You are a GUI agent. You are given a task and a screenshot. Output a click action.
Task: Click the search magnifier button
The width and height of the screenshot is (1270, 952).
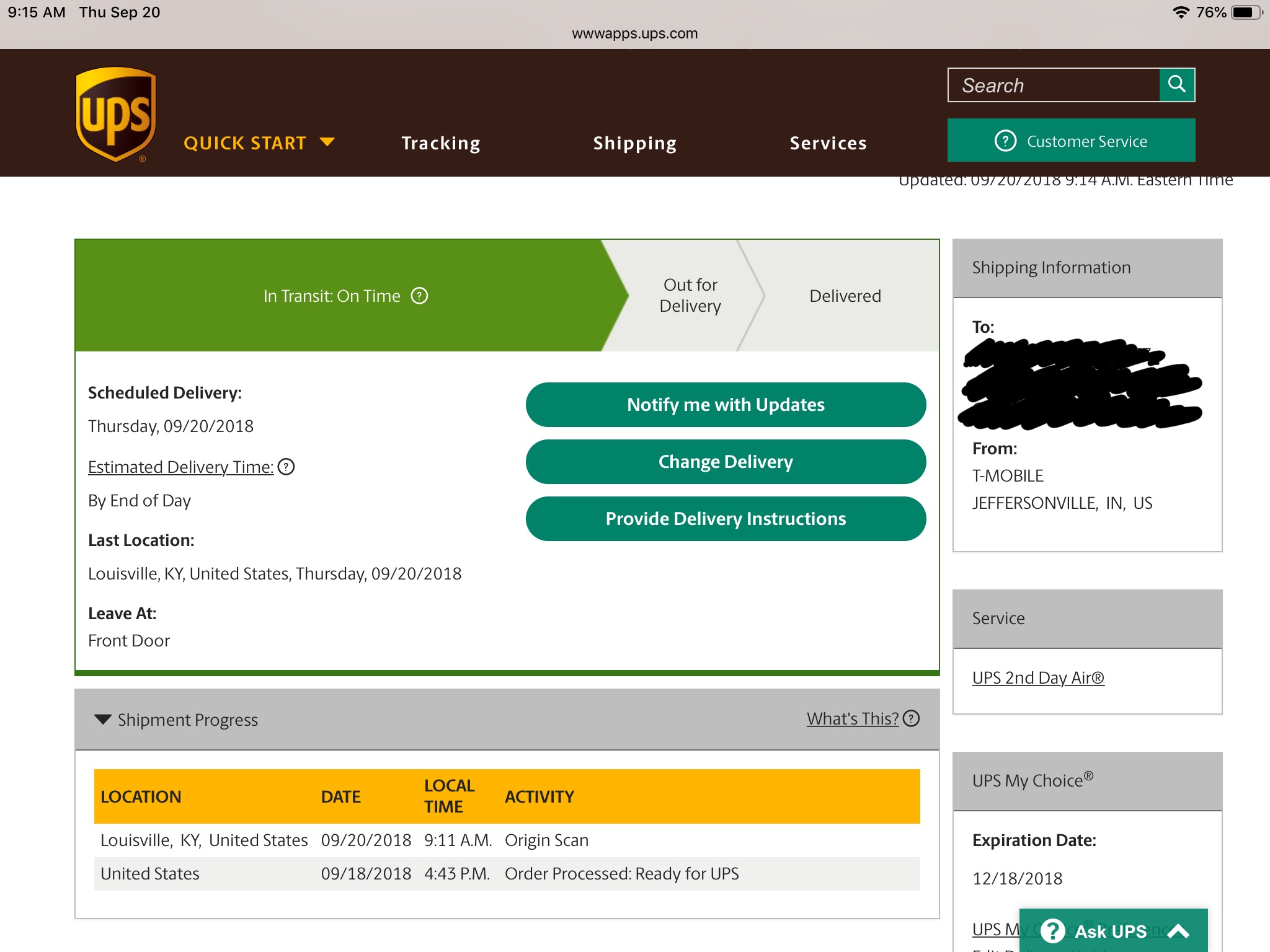tap(1176, 84)
